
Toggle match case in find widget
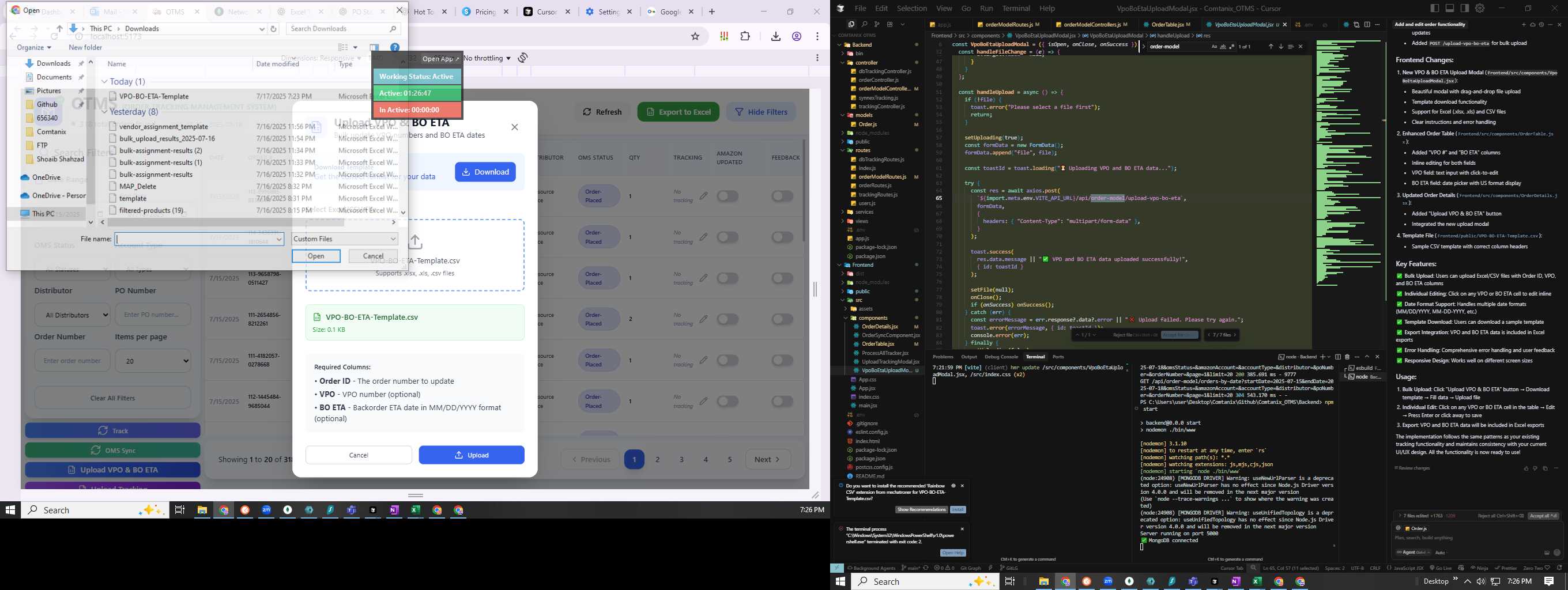click(x=1215, y=46)
